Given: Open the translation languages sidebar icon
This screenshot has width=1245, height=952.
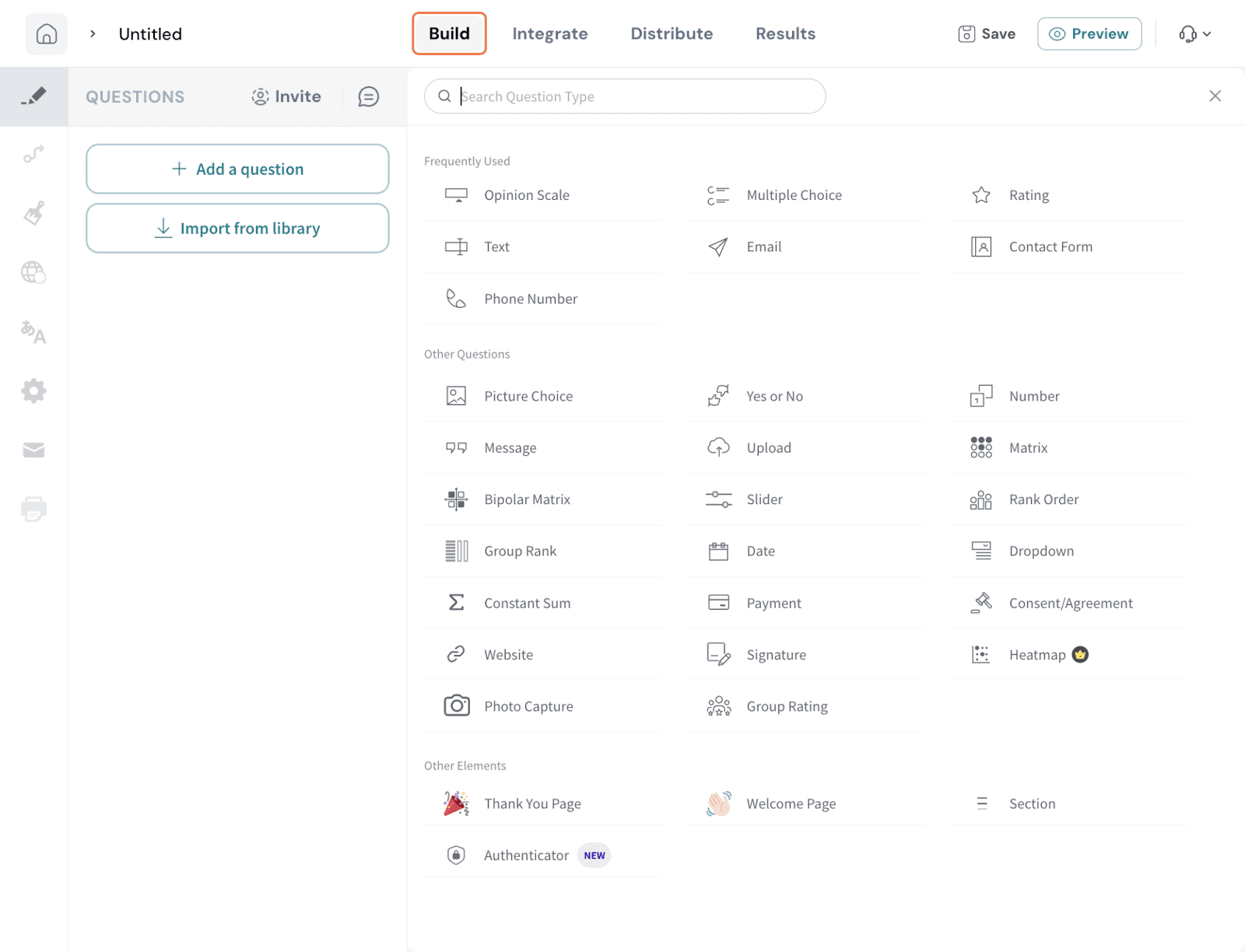Looking at the screenshot, I should point(33,332).
